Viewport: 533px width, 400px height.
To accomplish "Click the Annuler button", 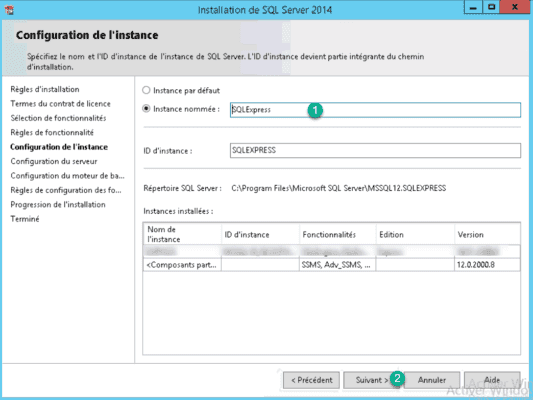I will [432, 380].
